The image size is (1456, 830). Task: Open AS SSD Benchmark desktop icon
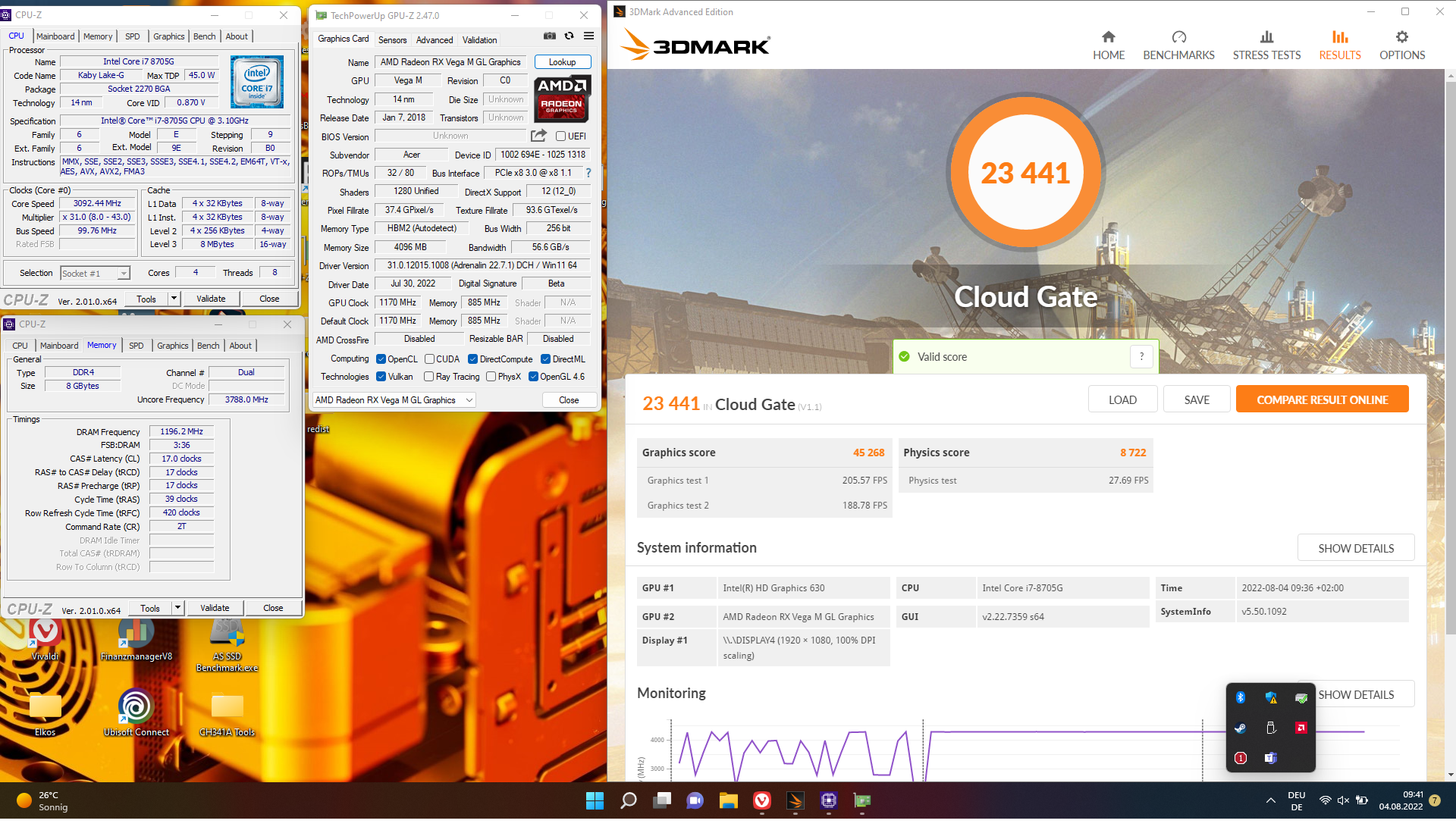[x=227, y=644]
